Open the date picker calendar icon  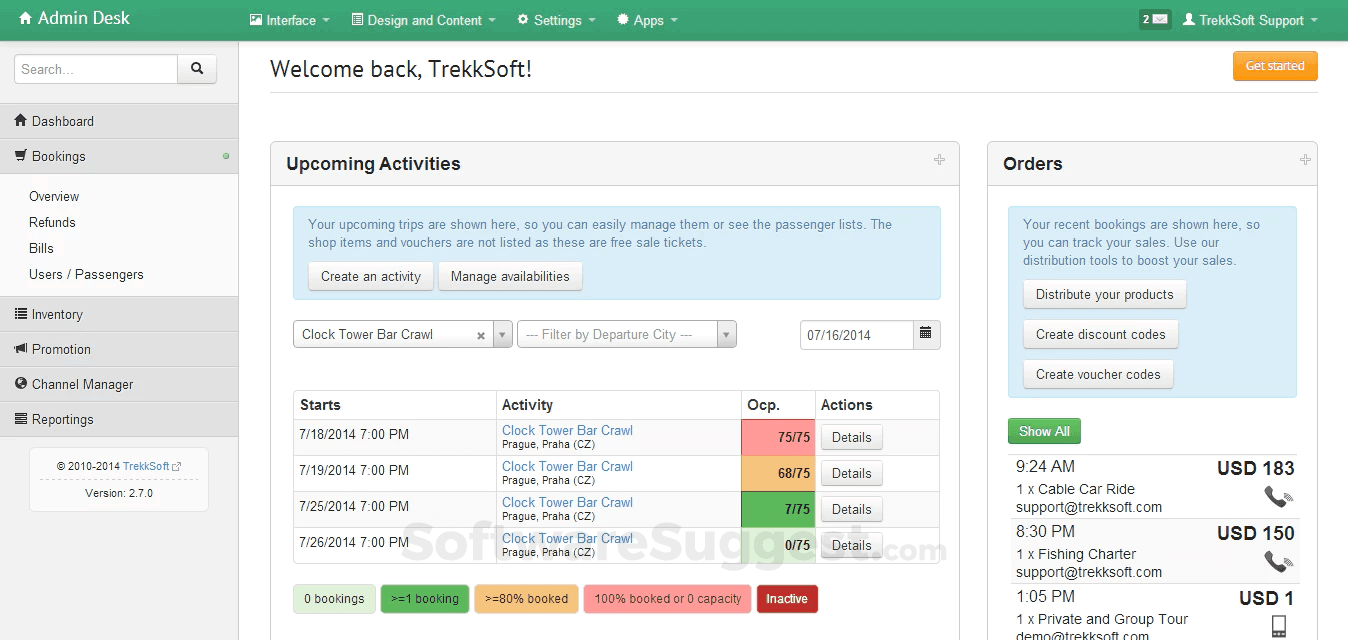pyautogui.click(x=926, y=335)
